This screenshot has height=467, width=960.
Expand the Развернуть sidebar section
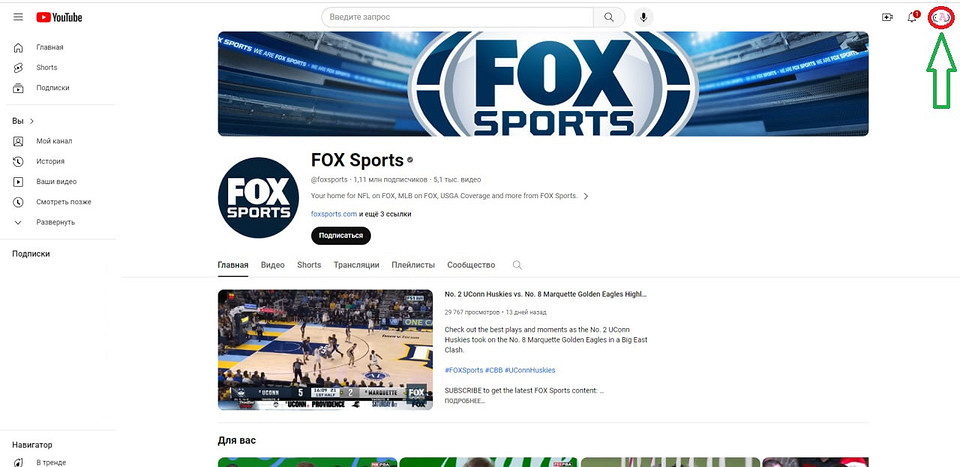pos(55,222)
